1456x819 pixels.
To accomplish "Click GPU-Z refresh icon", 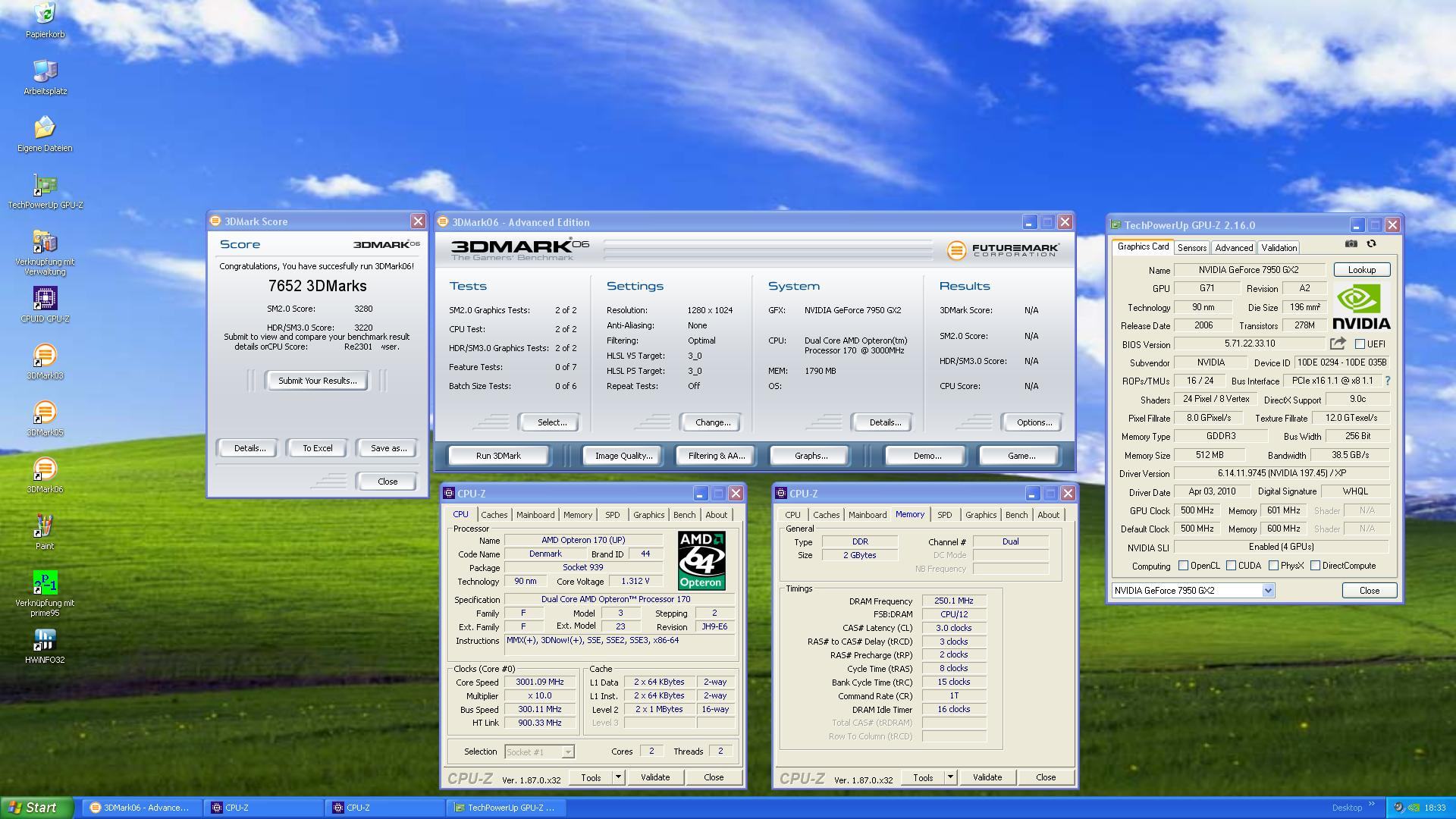I will pos(1371,243).
